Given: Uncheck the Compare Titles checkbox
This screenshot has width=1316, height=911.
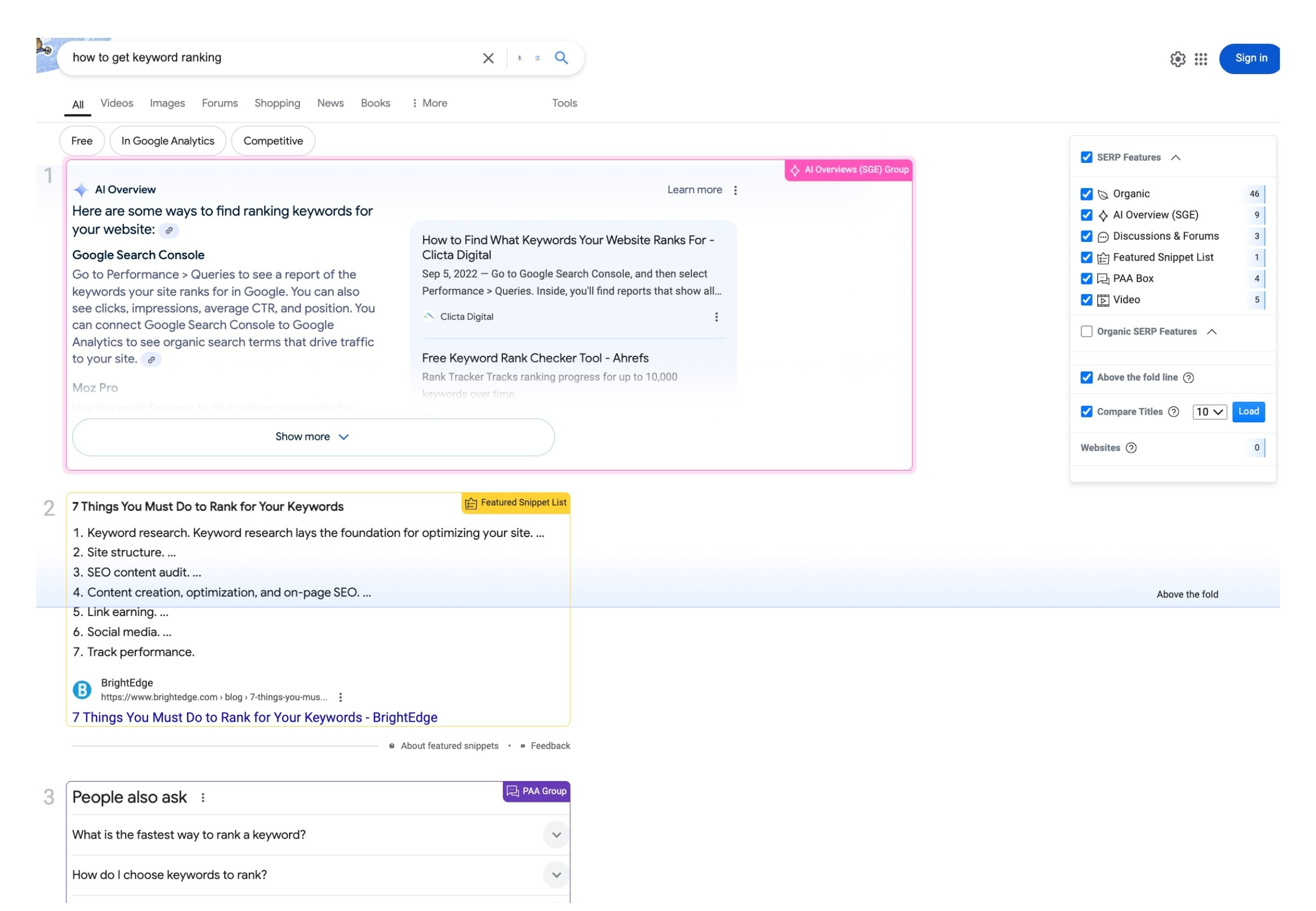Looking at the screenshot, I should click(x=1087, y=411).
